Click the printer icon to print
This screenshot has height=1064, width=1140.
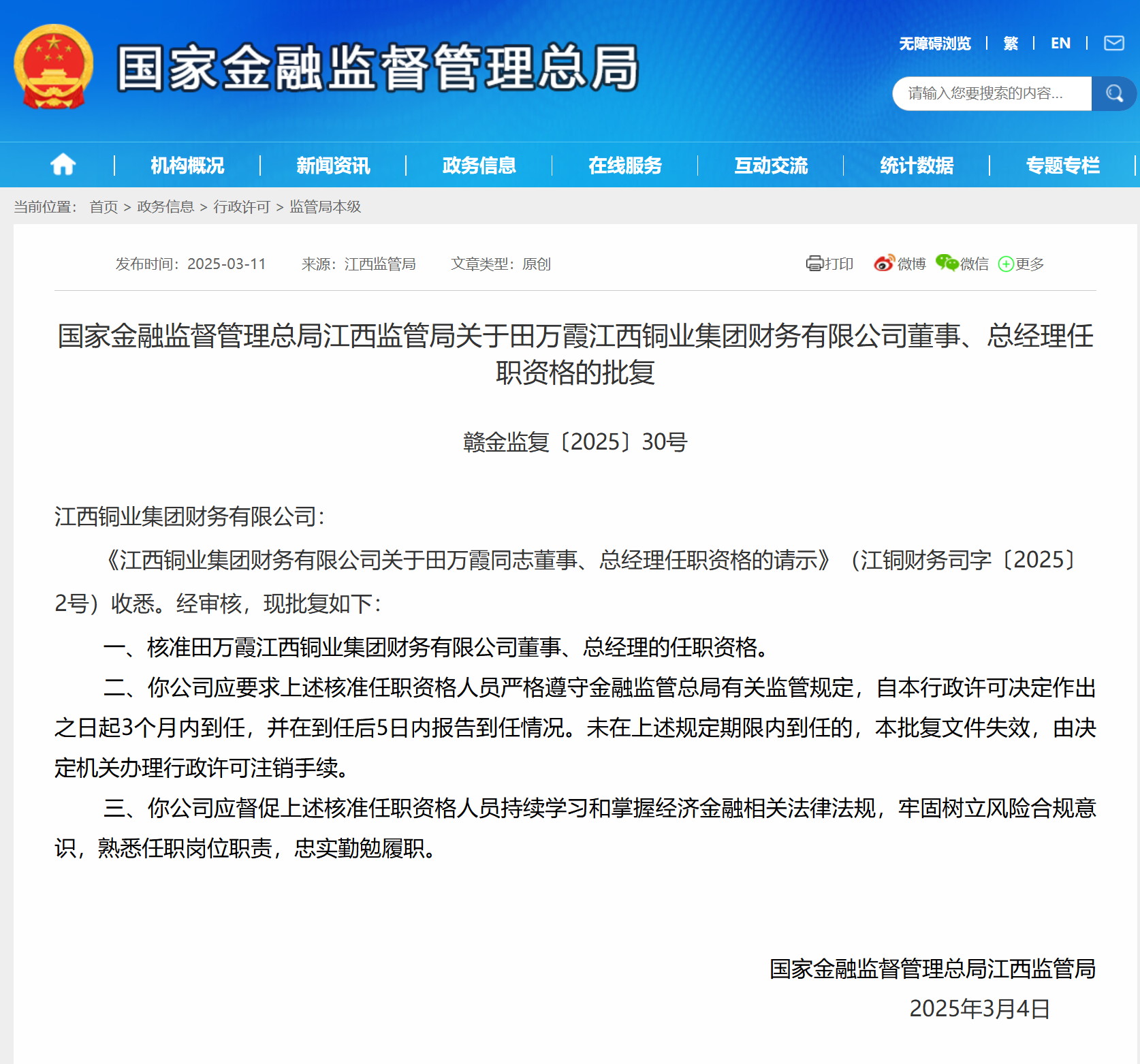coord(814,264)
